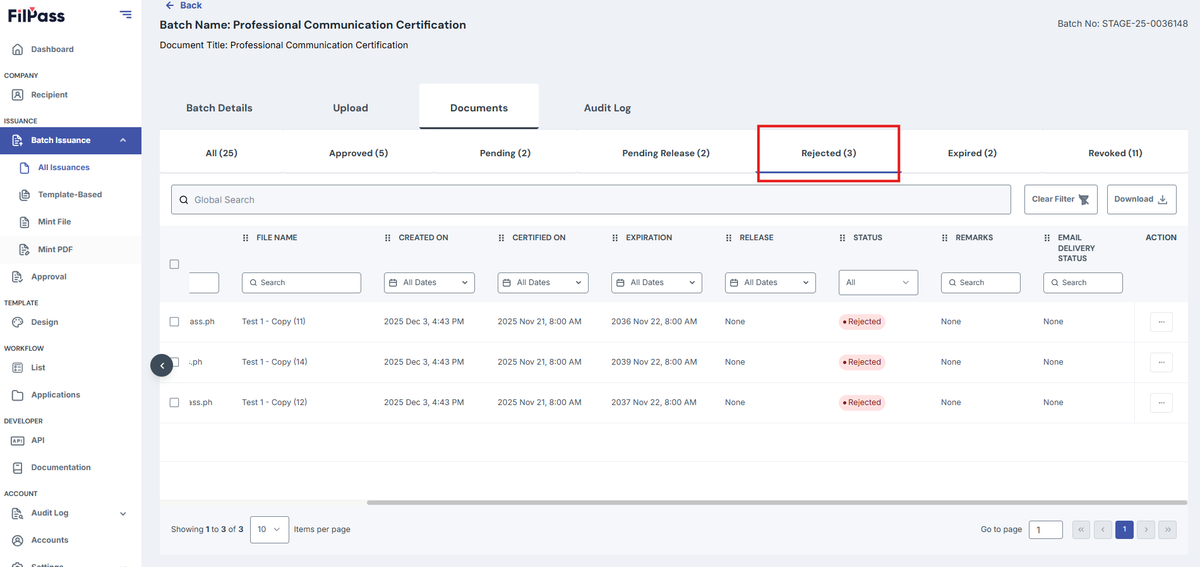
Task: Click the STATUS column drag handle icon
Action: point(843,238)
